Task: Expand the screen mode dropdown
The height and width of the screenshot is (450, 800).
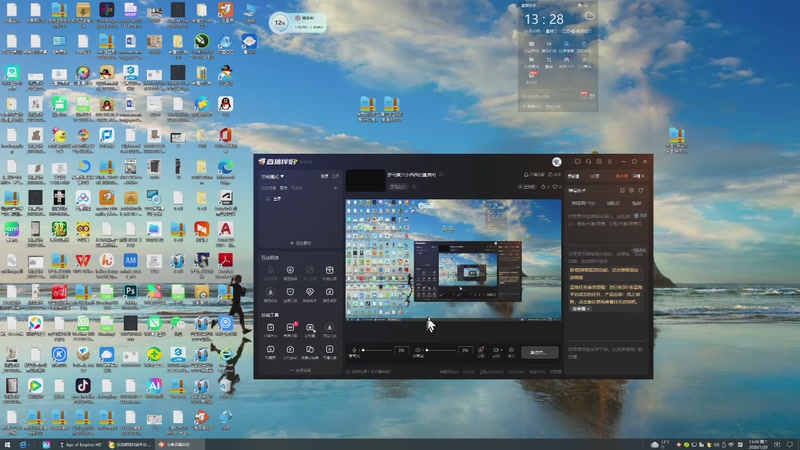Action: coord(272,177)
